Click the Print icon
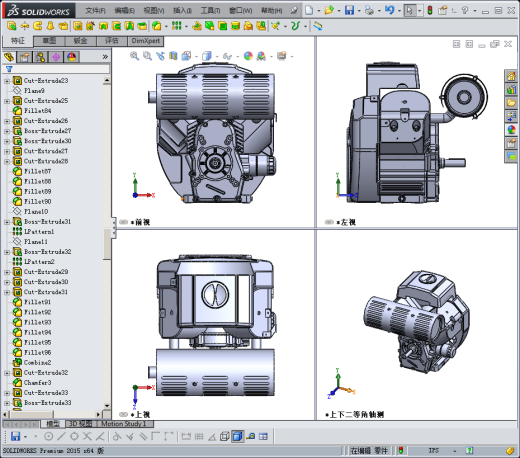 click(369, 11)
